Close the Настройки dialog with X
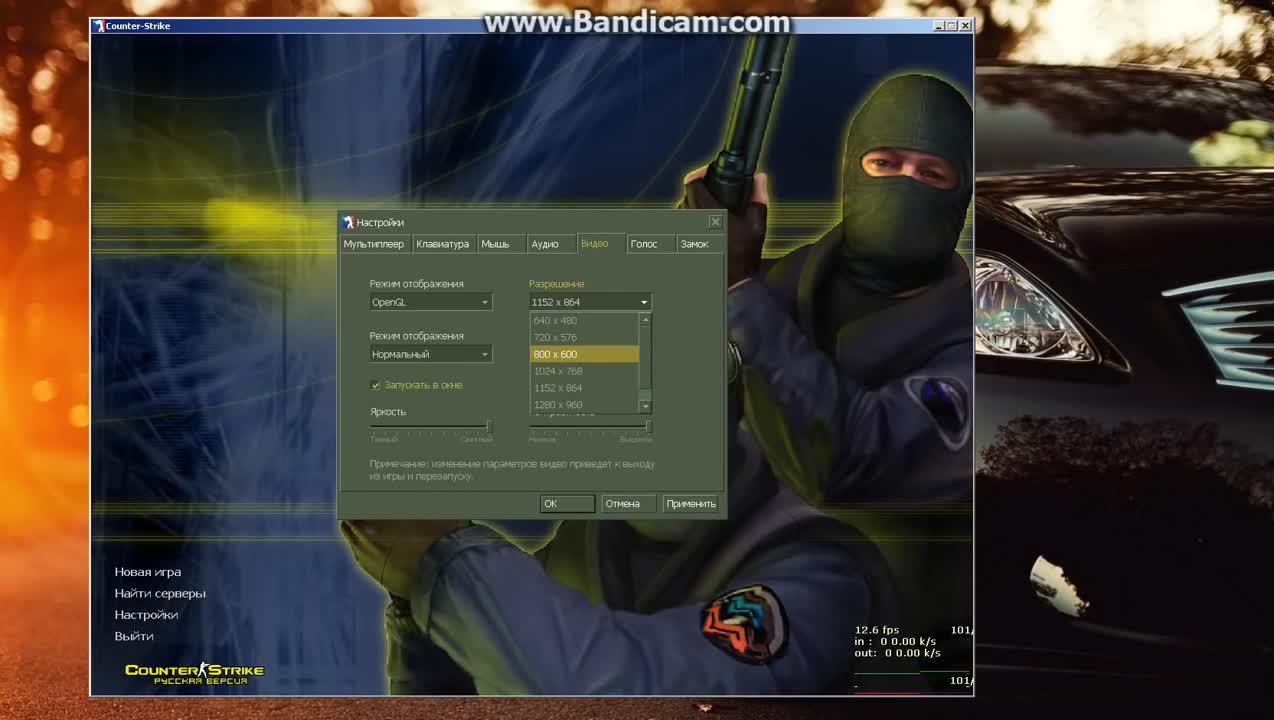The image size is (1274, 720). 715,222
